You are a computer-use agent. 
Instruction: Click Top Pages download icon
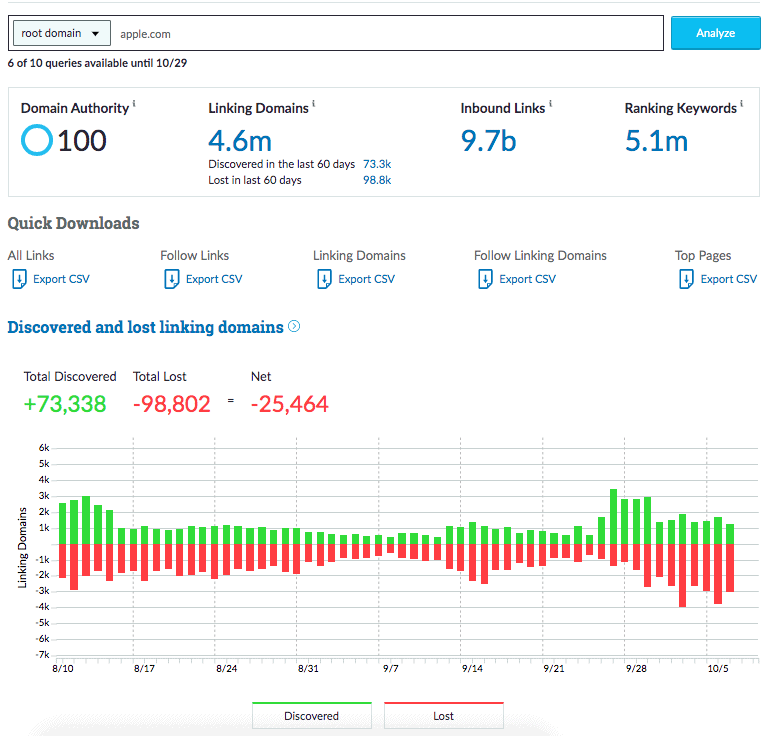coord(686,279)
